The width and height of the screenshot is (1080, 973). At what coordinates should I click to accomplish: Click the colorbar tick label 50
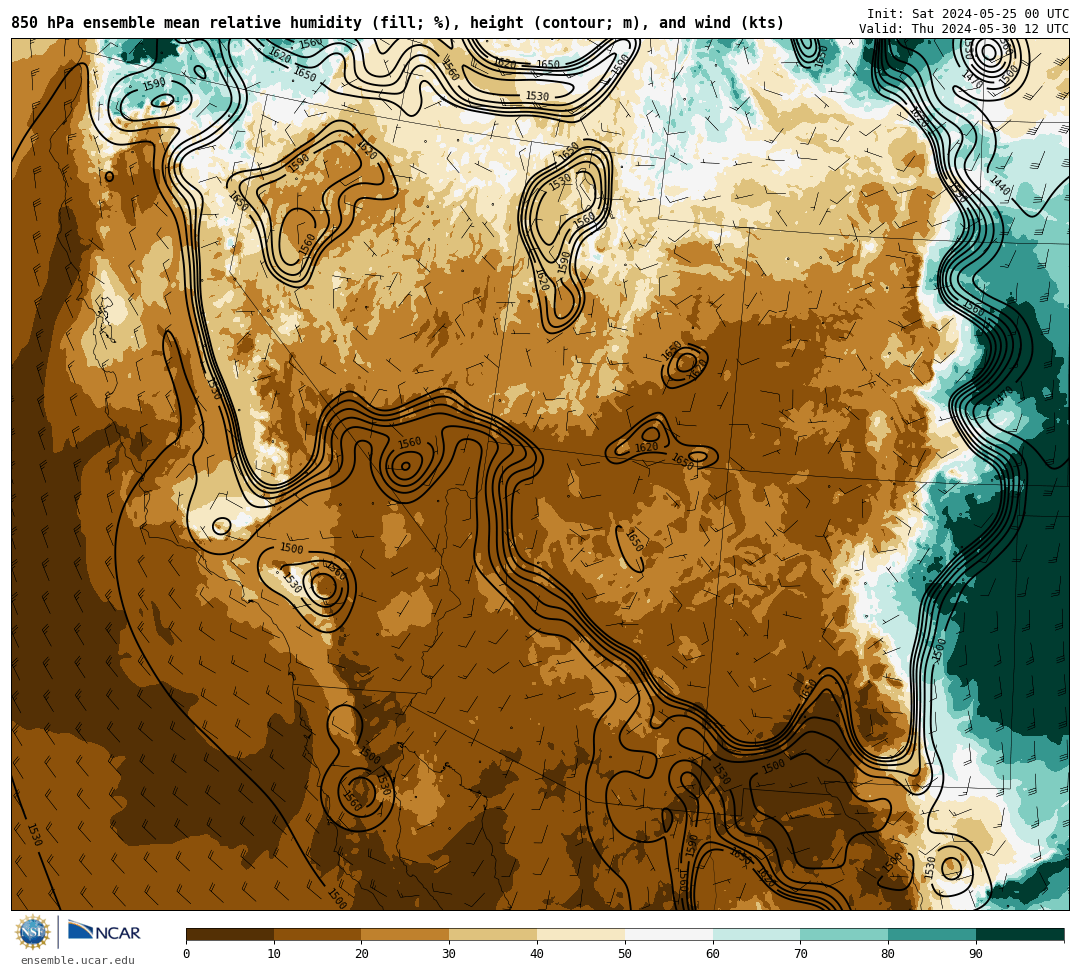point(625,954)
